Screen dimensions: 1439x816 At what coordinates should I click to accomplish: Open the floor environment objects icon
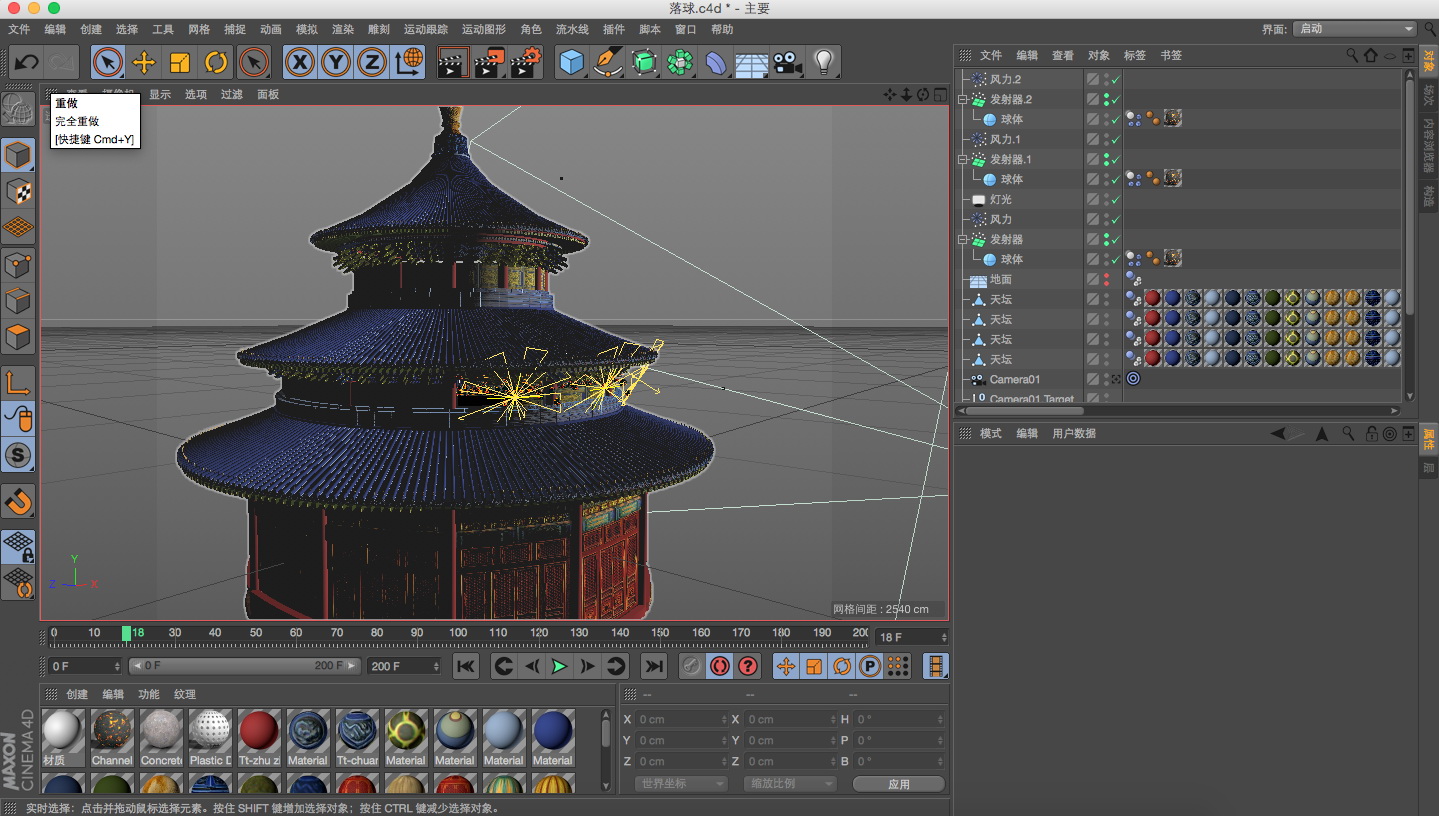point(751,63)
